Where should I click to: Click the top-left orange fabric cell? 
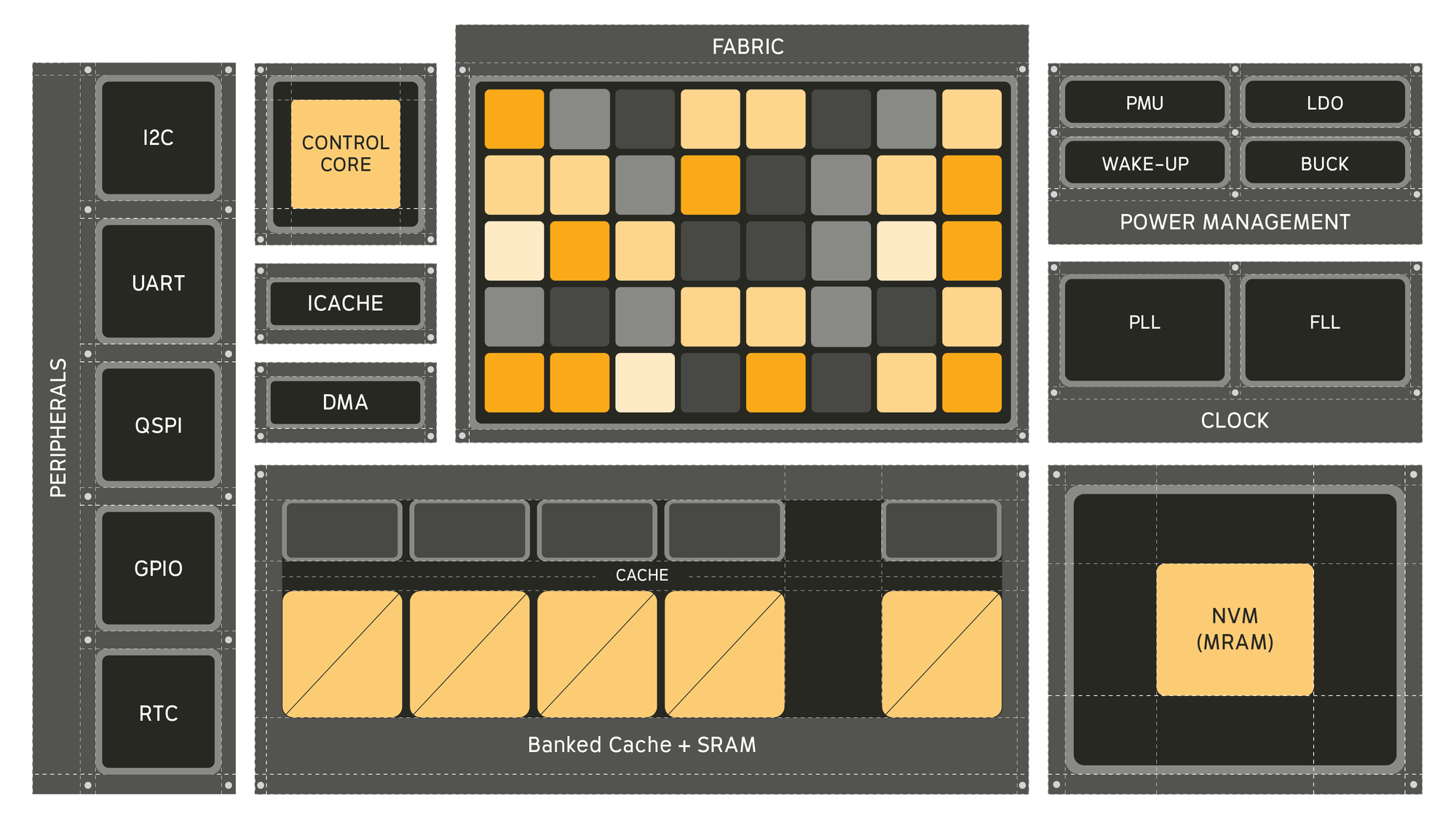(514, 119)
